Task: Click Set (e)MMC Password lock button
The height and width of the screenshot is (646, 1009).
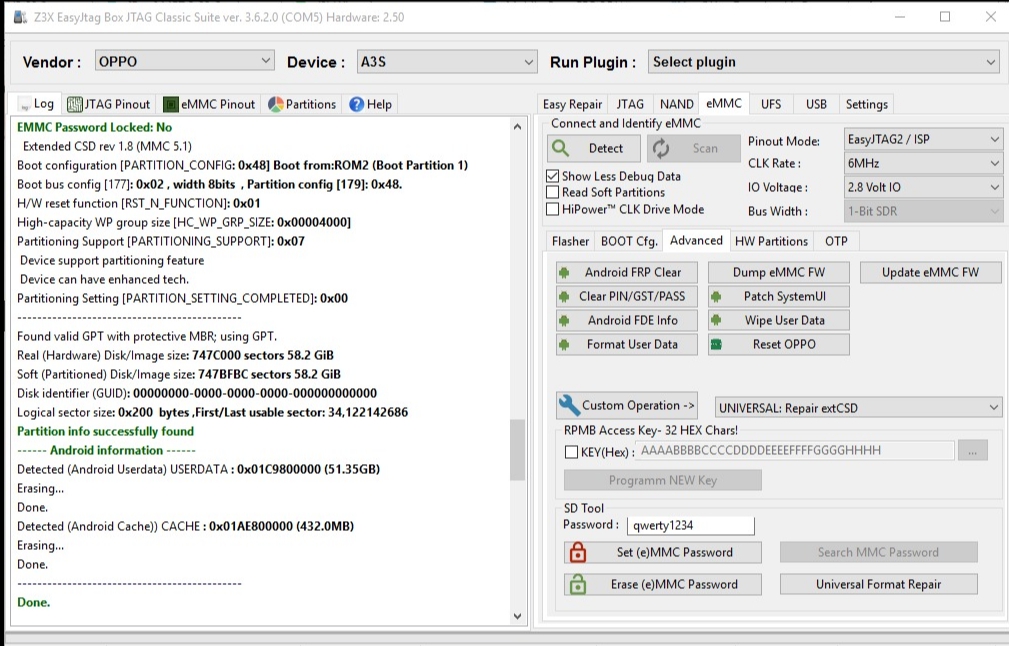Action: 663,552
